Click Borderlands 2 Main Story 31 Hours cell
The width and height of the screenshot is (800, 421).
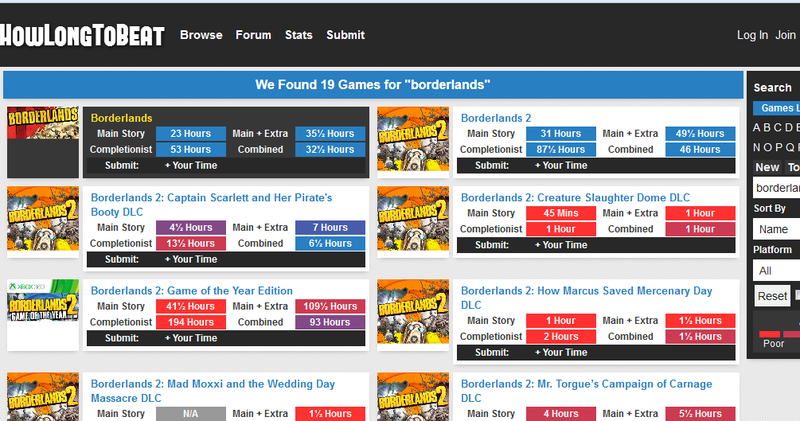pos(561,134)
